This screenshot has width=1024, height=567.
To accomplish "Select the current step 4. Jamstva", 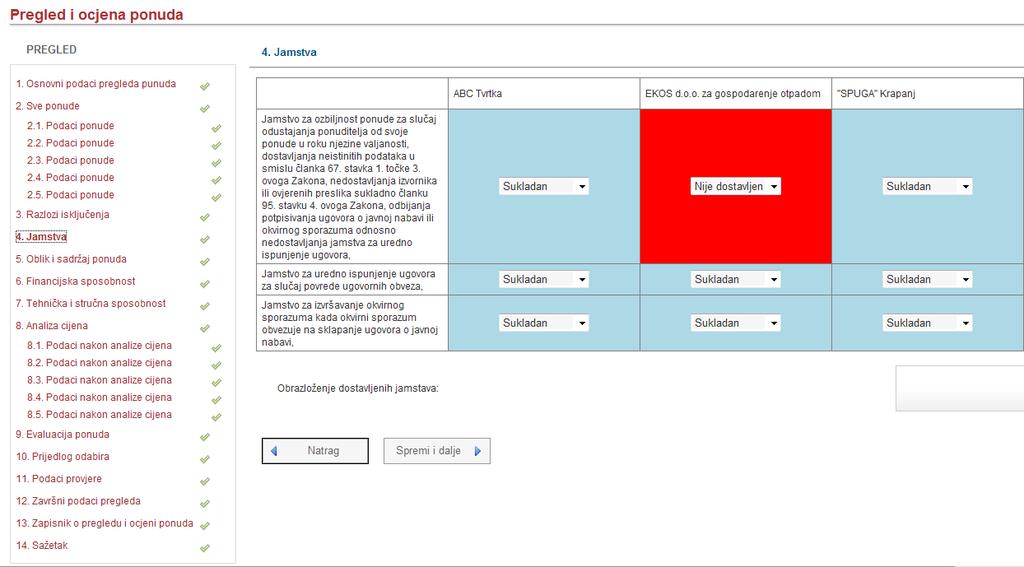I will [41, 237].
